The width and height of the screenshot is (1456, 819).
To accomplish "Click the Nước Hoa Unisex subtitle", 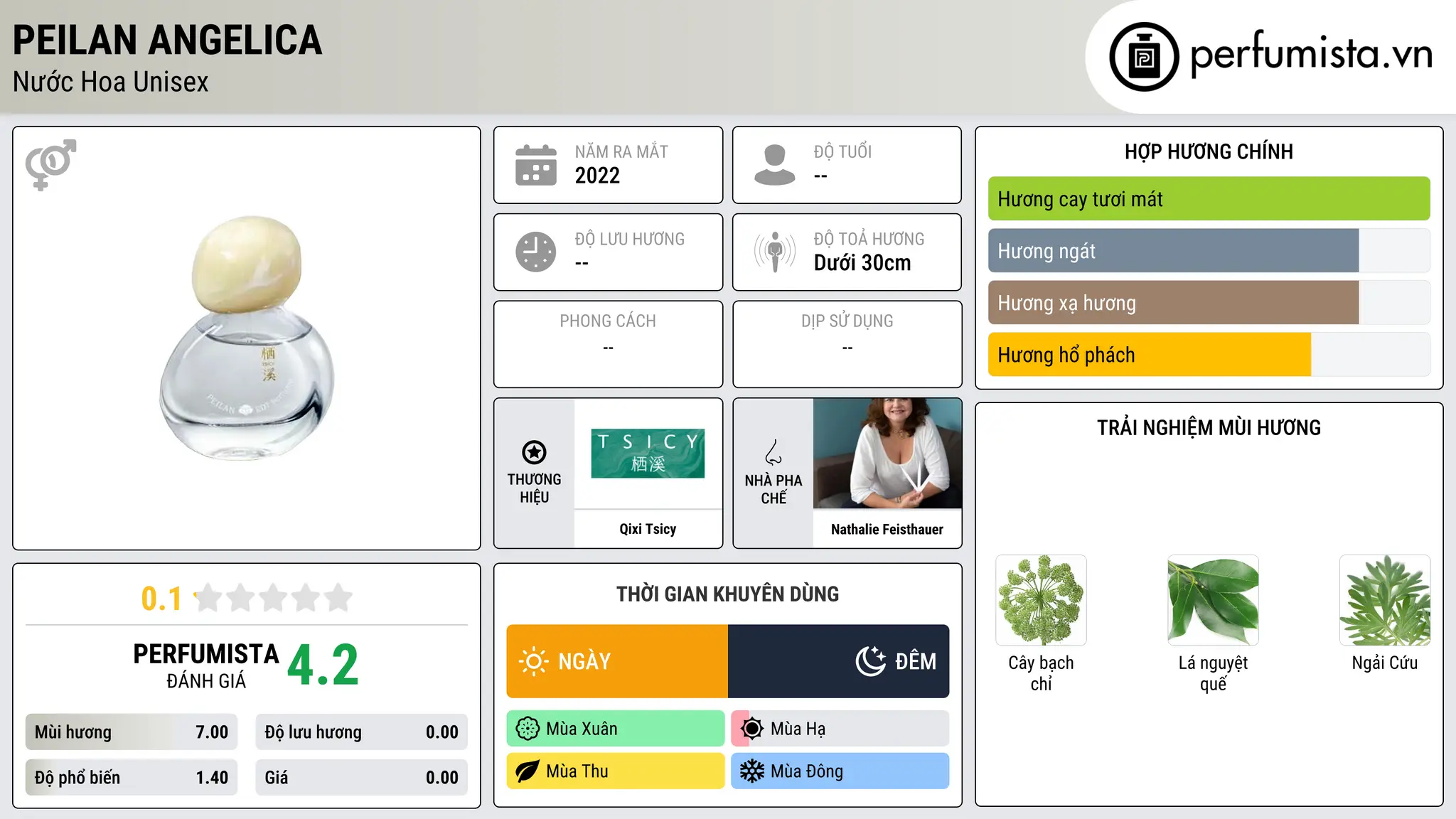I will click(111, 82).
